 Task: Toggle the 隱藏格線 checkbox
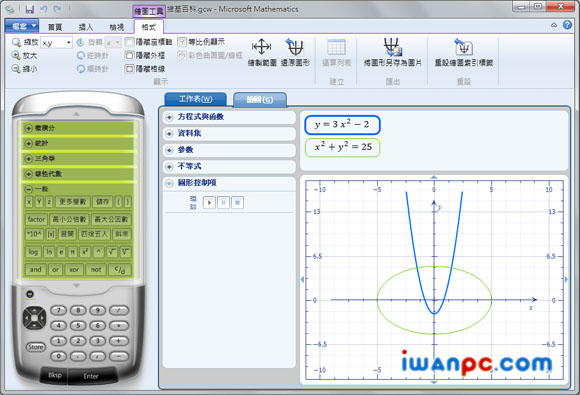pyautogui.click(x=129, y=69)
